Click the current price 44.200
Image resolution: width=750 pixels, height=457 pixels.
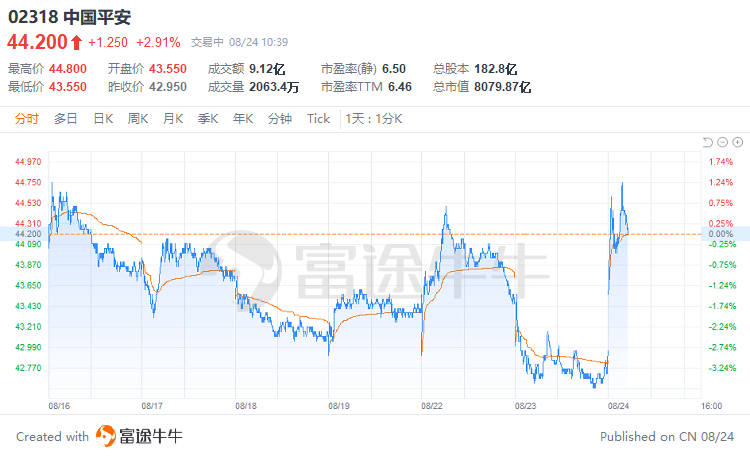point(37,42)
